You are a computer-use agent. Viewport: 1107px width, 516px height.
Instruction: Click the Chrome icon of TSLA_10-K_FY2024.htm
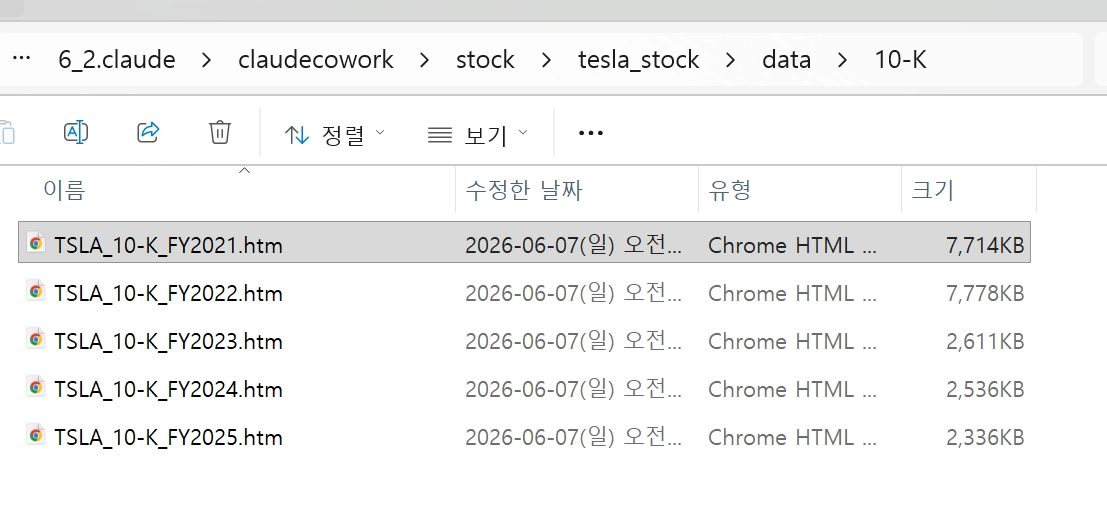(x=35, y=388)
